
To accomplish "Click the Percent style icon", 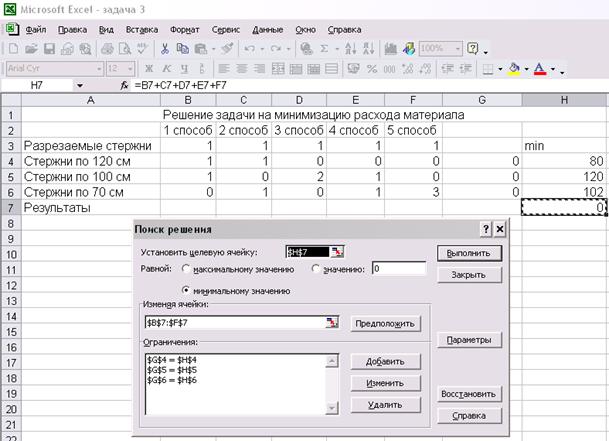I will point(372,69).
